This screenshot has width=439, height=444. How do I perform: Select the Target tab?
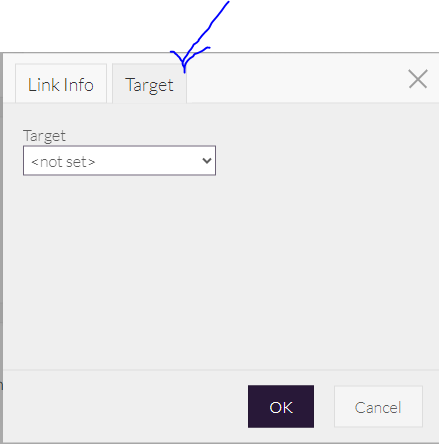pyautogui.click(x=149, y=83)
